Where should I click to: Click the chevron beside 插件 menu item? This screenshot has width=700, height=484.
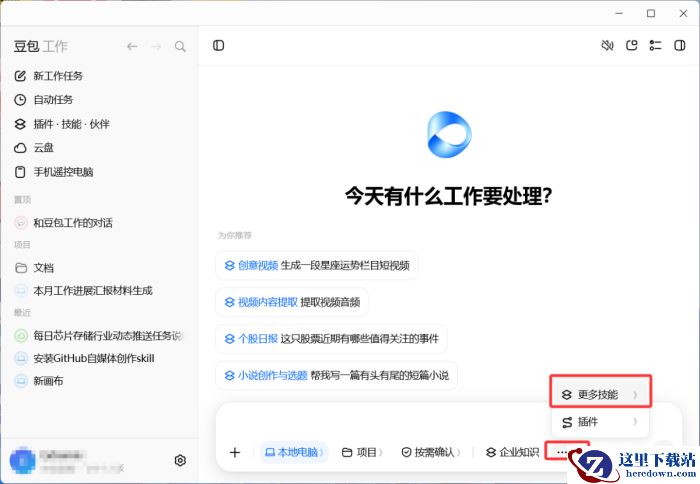(635, 422)
